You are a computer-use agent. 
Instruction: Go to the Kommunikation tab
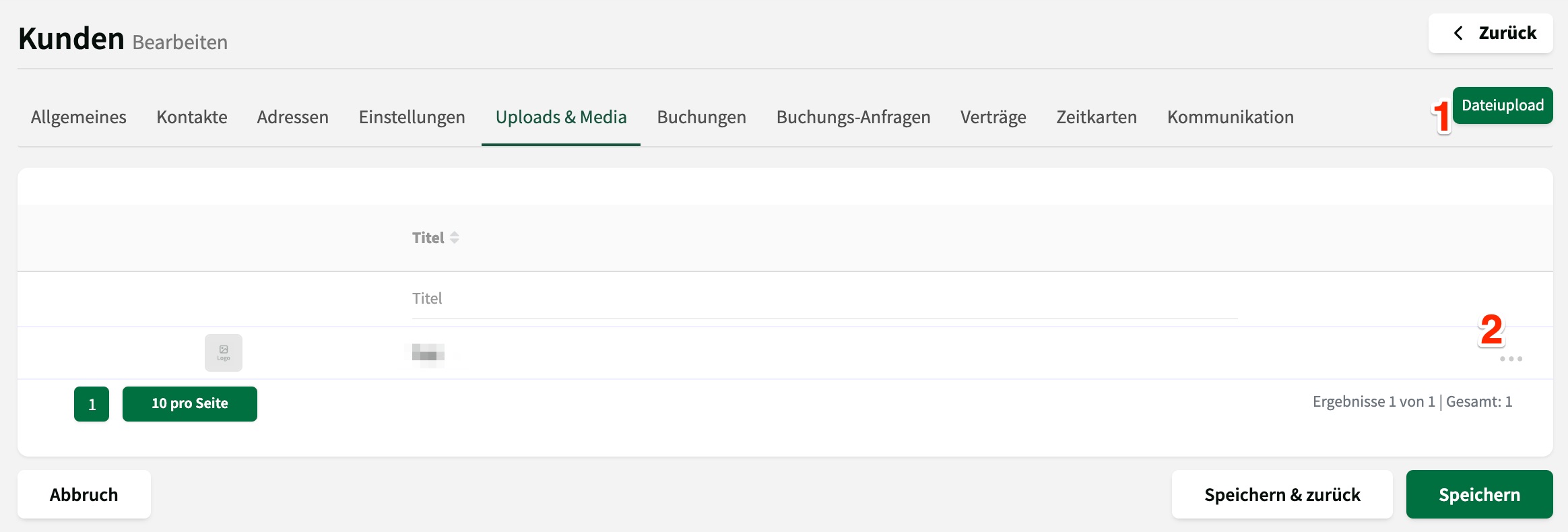point(1231,117)
